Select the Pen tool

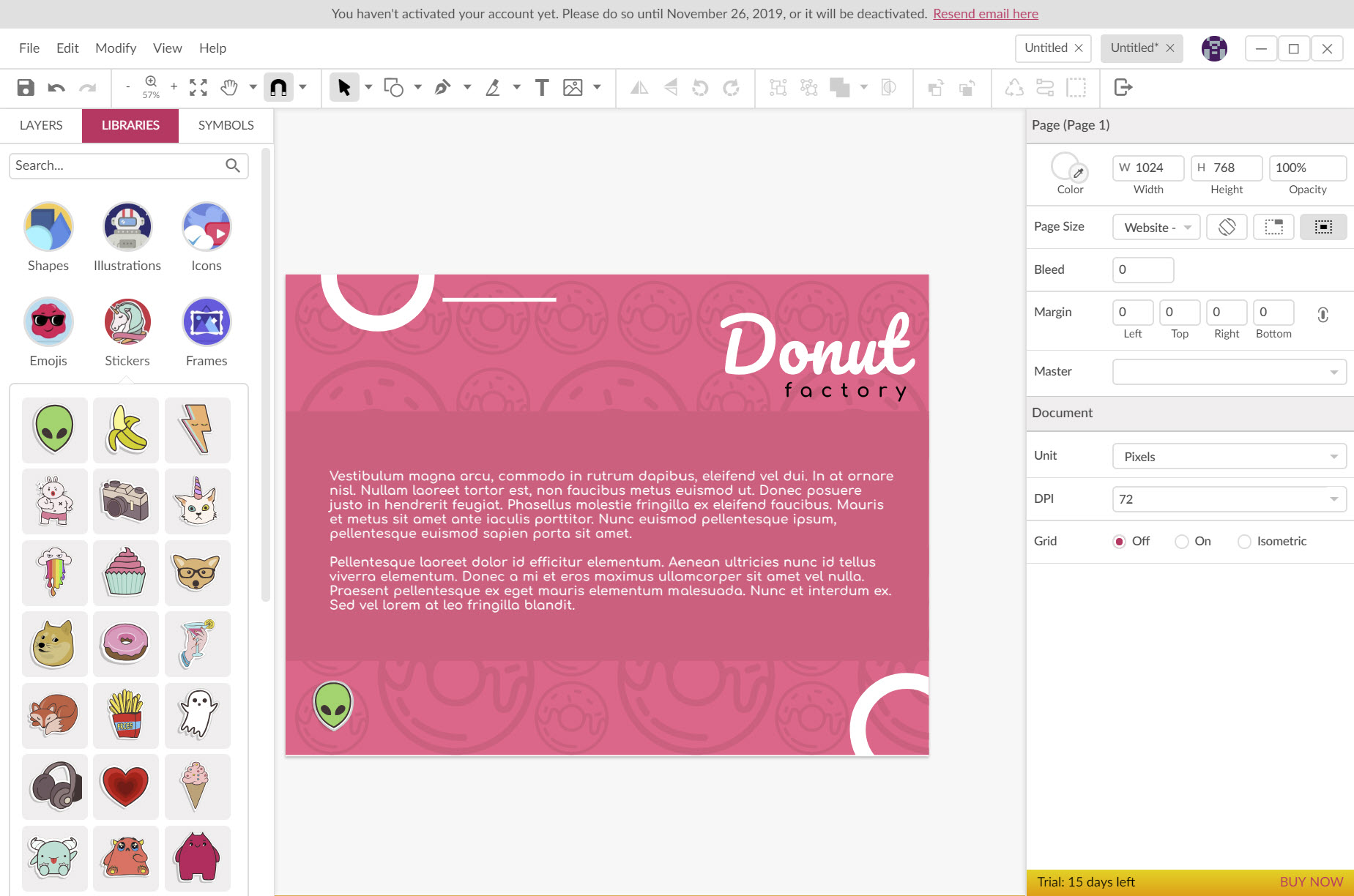point(442,88)
